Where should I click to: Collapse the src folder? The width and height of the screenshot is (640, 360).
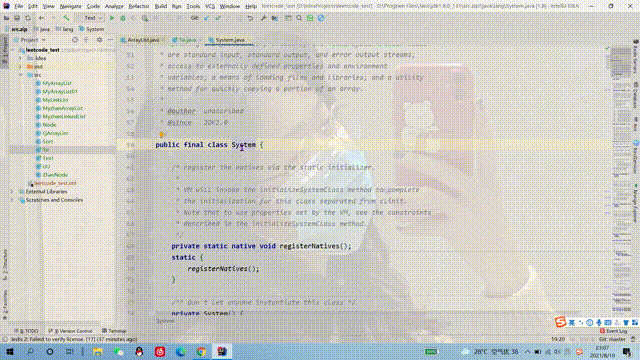(20, 75)
